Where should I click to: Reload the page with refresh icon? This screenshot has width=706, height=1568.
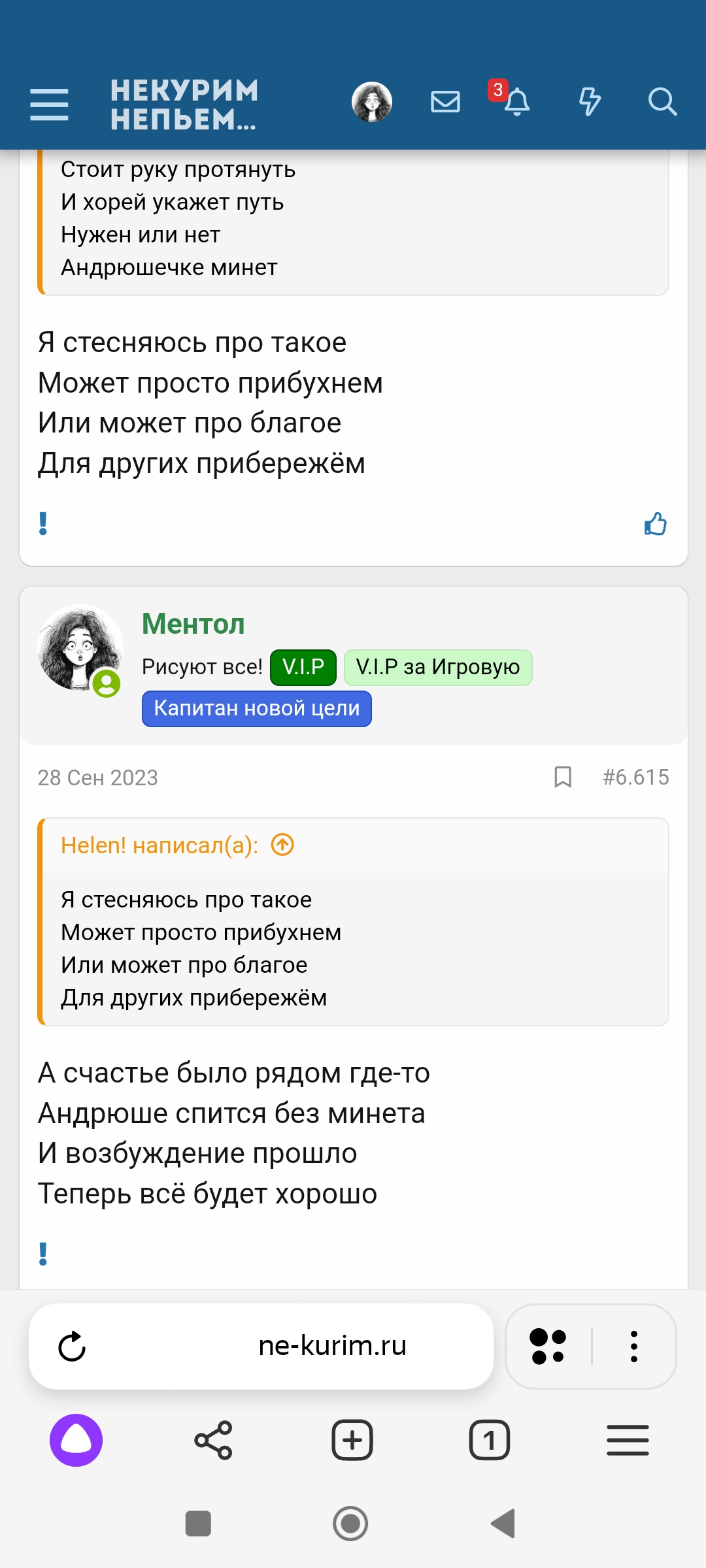(72, 1347)
